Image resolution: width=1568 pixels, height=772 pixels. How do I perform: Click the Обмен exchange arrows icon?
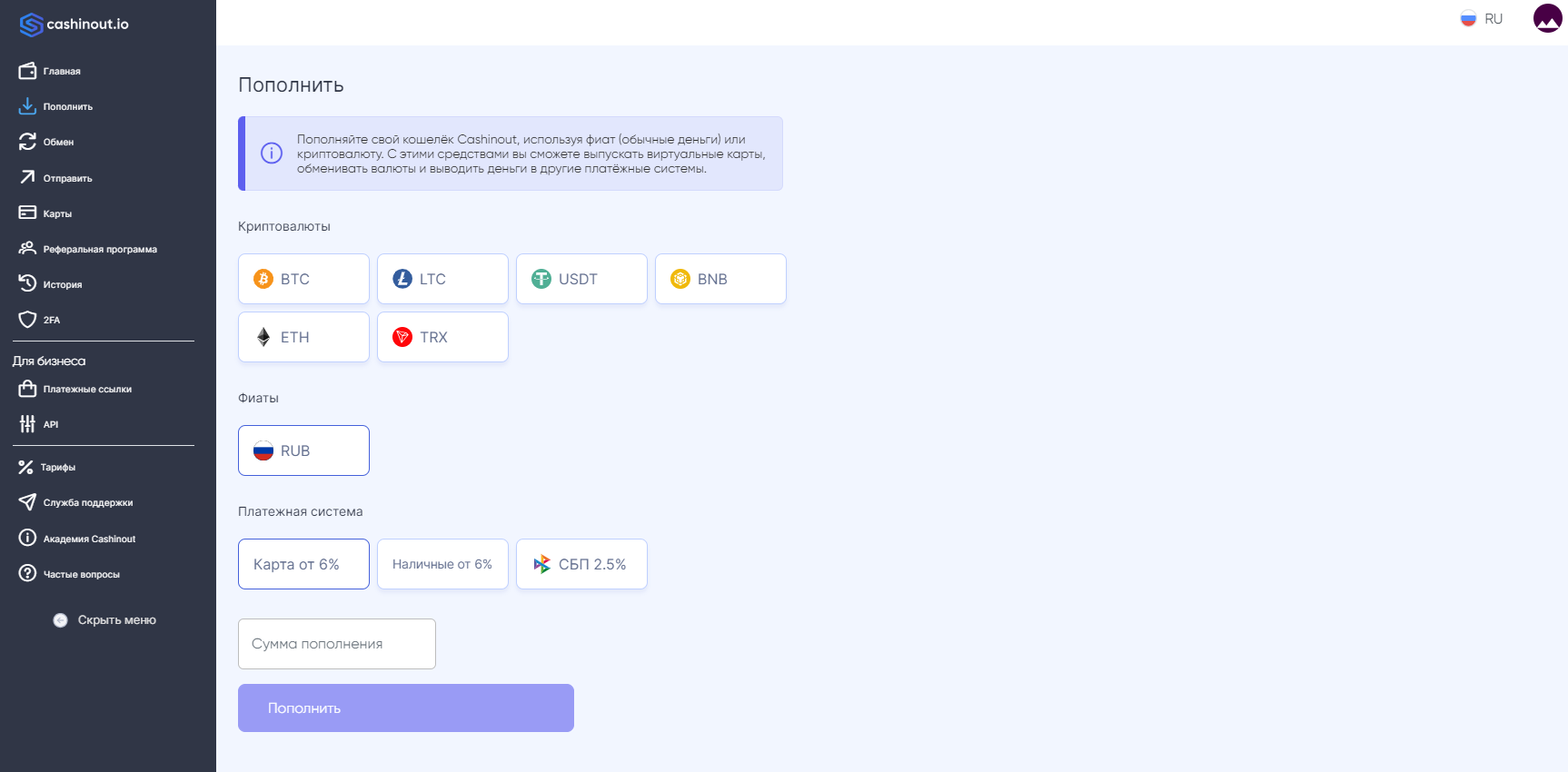[27, 142]
